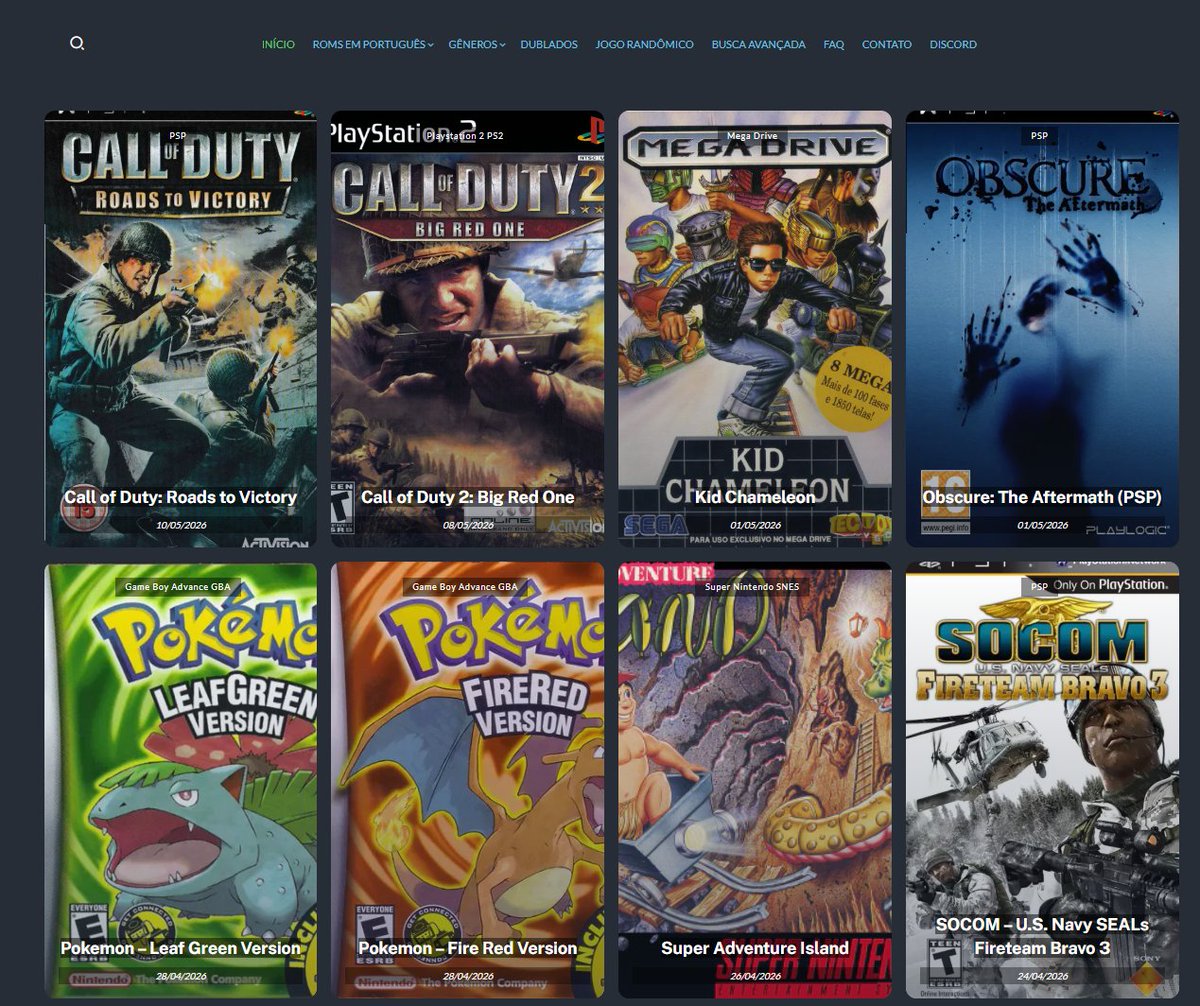Image resolution: width=1200 pixels, height=1006 pixels.
Task: Click the 28/04/2026 date on Fire Red card
Action: [468, 976]
